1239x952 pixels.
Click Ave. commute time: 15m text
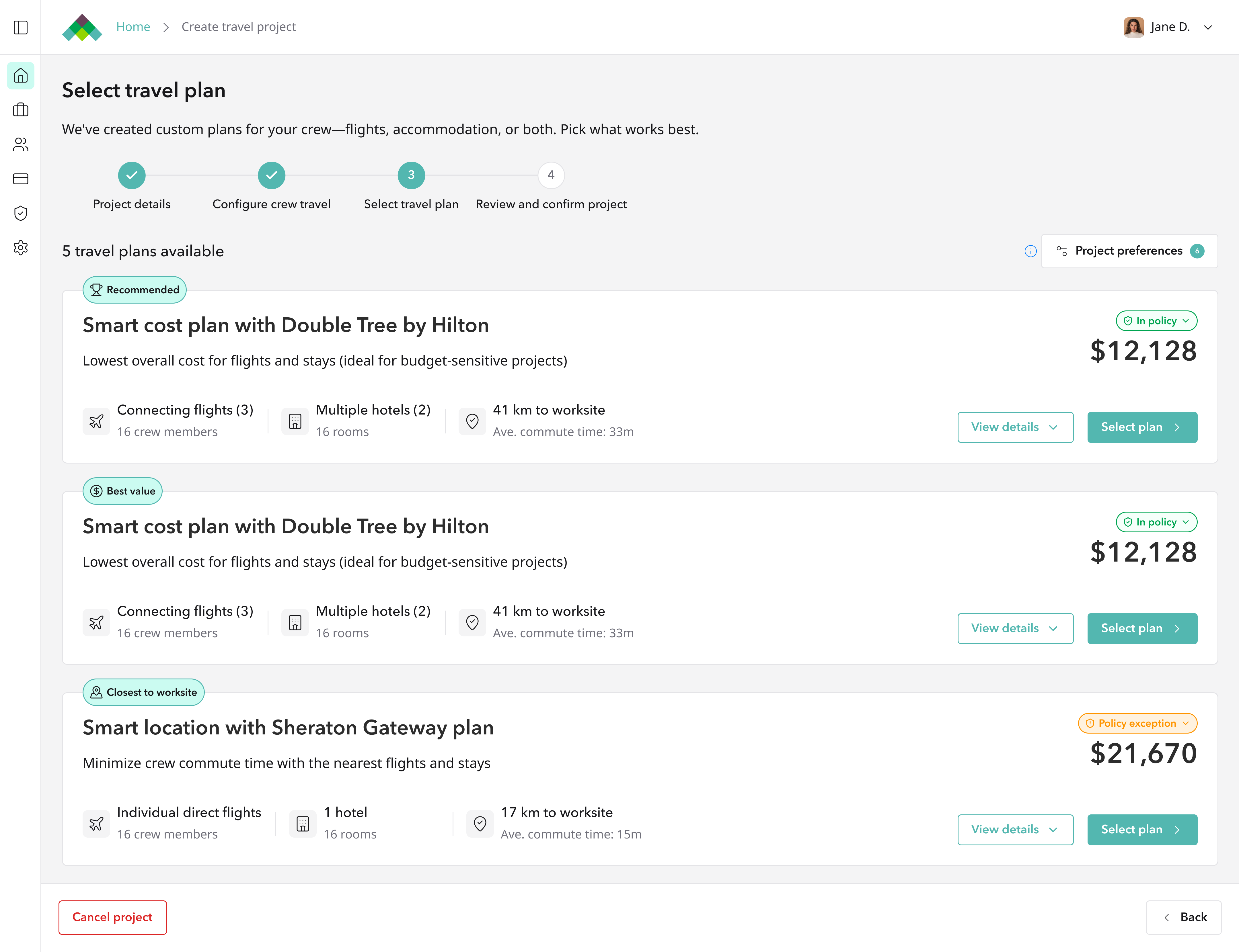(571, 834)
